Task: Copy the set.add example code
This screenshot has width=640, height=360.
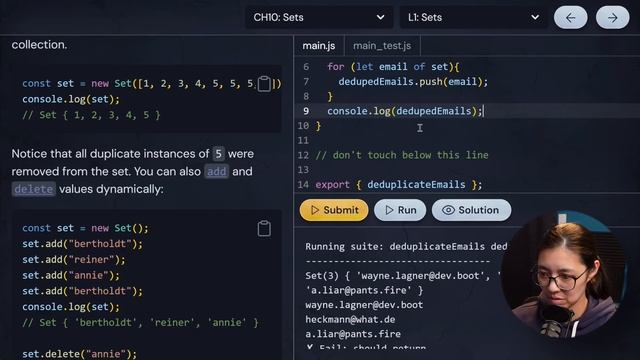Action: point(264,229)
